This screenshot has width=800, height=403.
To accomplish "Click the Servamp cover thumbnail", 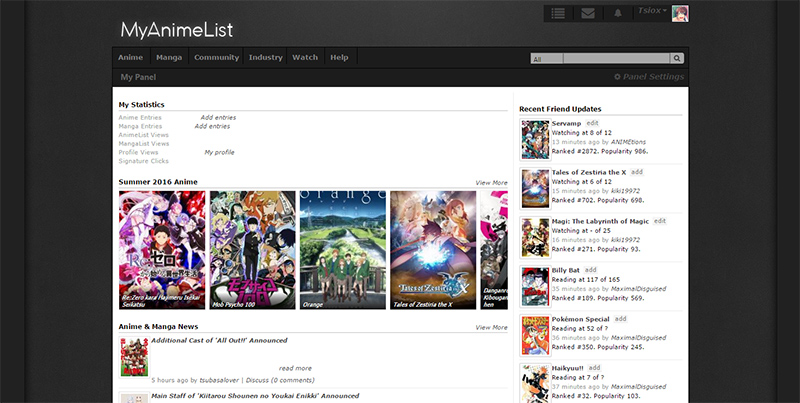I will pyautogui.click(x=535, y=140).
